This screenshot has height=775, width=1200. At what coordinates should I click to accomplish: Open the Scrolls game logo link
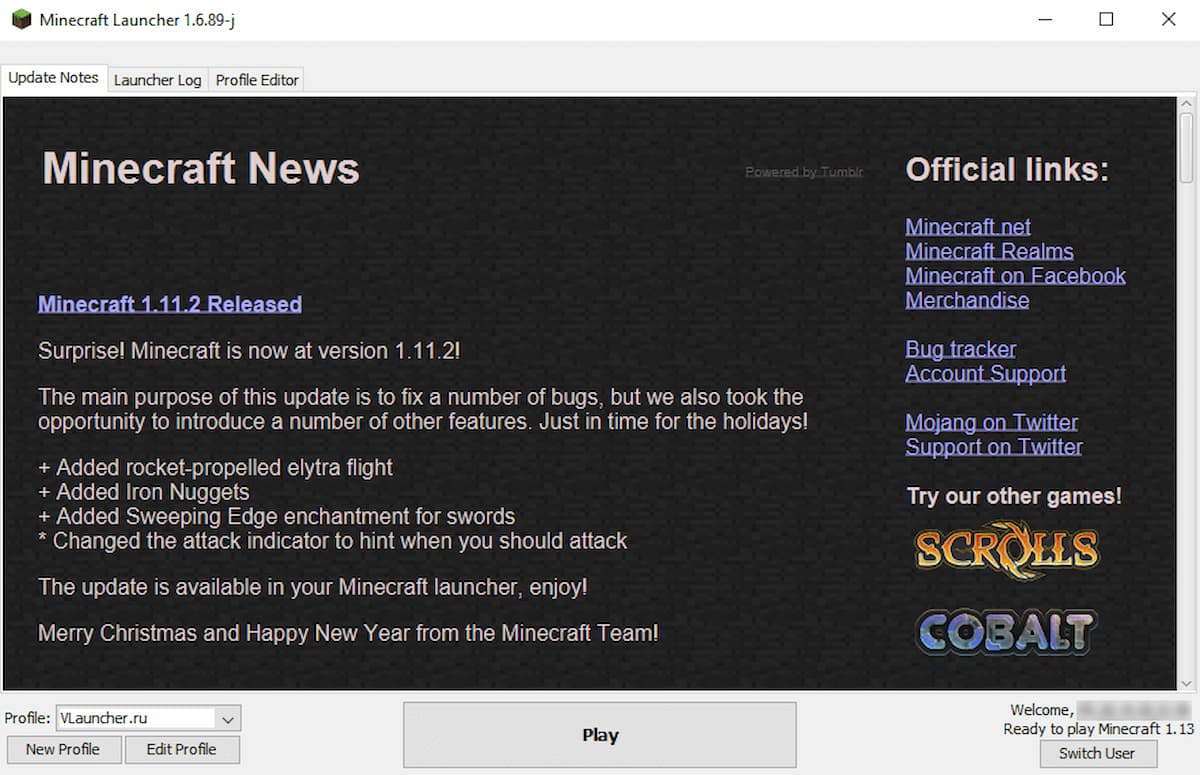pyautogui.click(x=1006, y=548)
